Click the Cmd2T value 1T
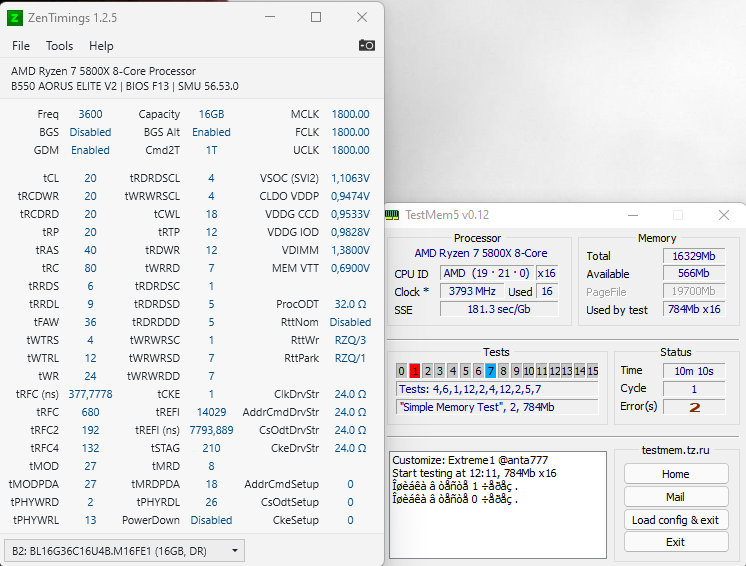Screen dimensions: 746x566 [211, 150]
